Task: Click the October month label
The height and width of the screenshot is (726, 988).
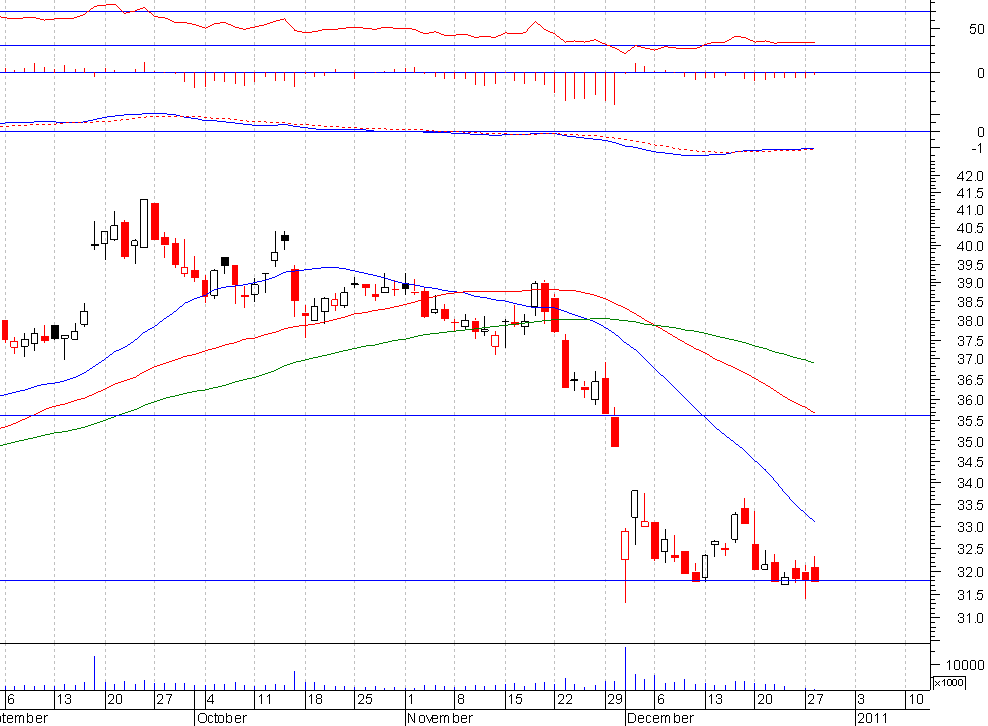Action: [x=222, y=718]
